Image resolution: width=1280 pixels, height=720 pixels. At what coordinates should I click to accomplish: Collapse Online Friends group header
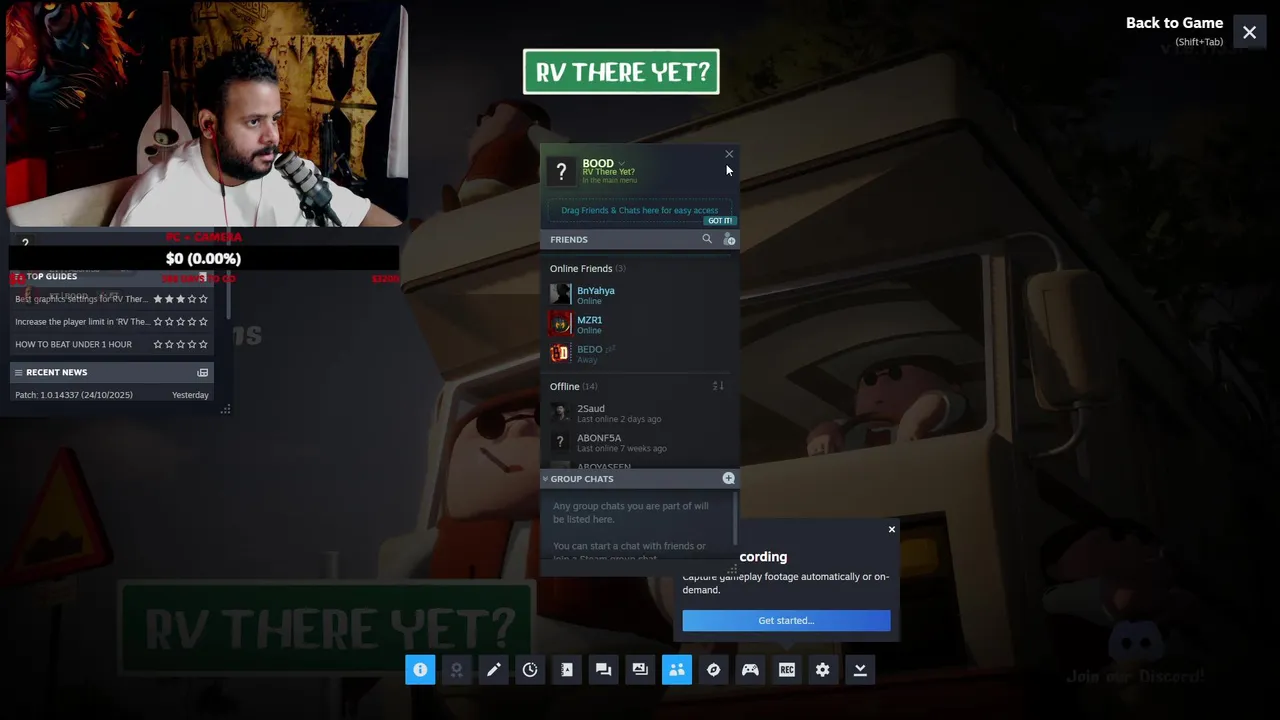[x=587, y=268]
